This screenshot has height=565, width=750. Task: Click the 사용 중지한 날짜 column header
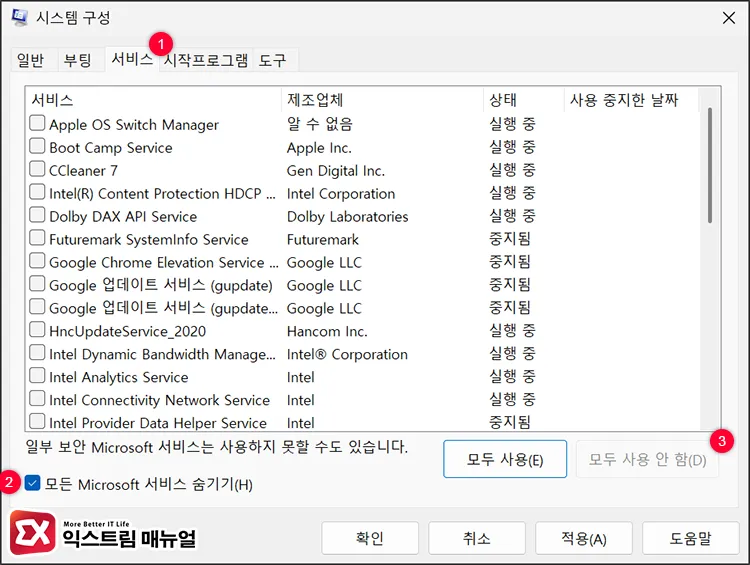[631, 100]
